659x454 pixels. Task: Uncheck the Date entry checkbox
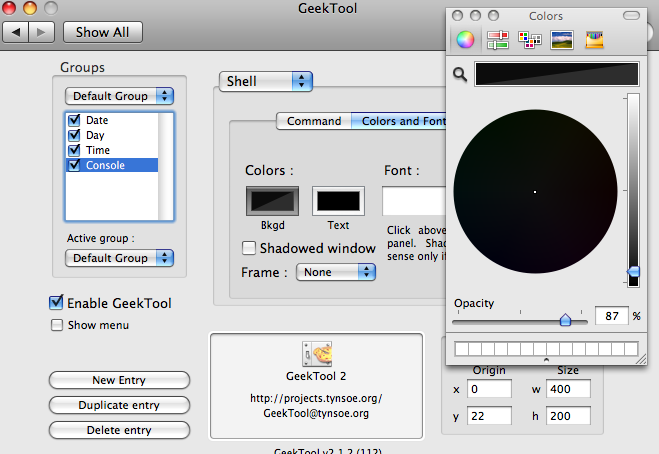(74, 120)
